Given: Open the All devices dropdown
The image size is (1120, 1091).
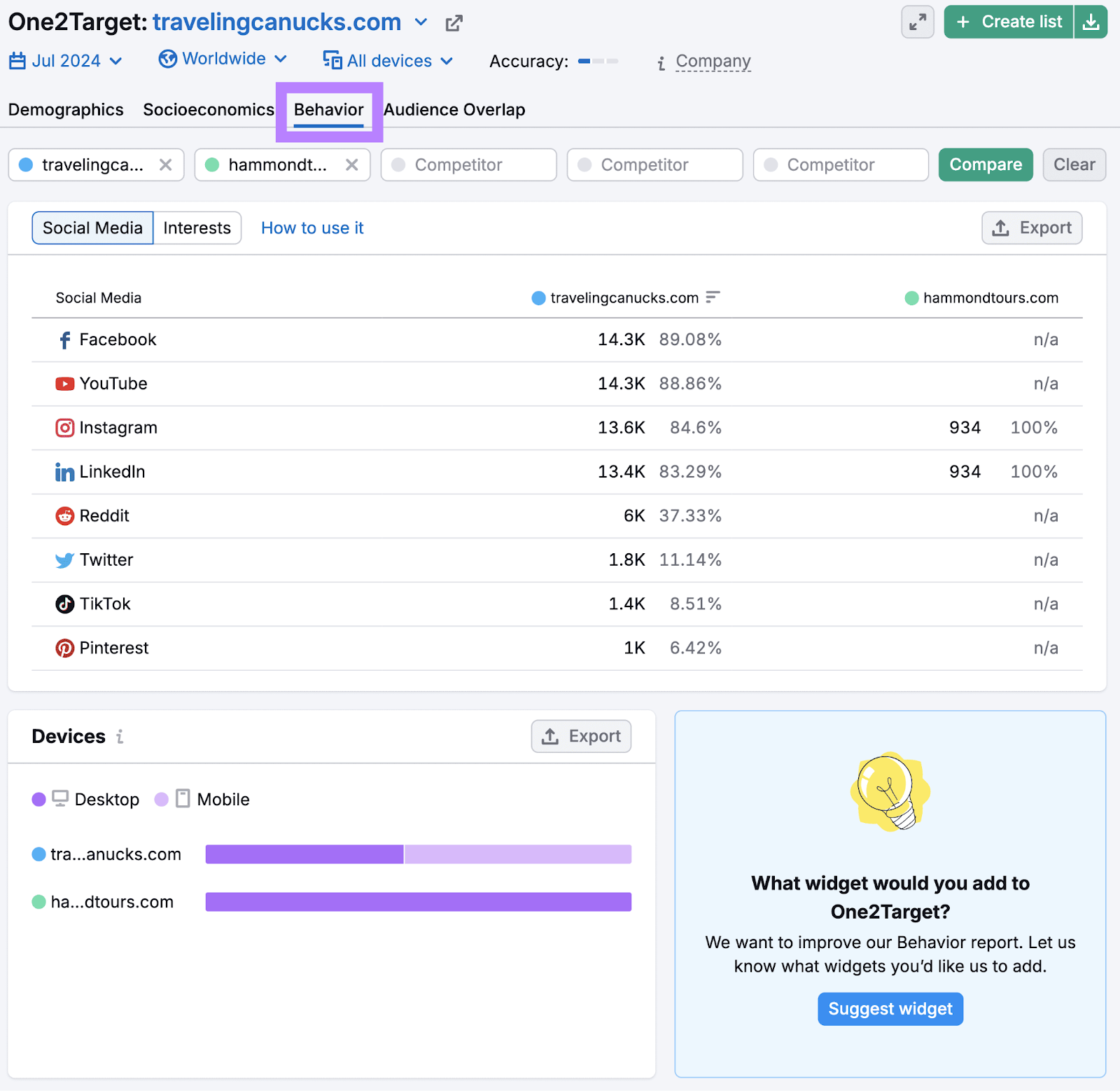Looking at the screenshot, I should 388,61.
